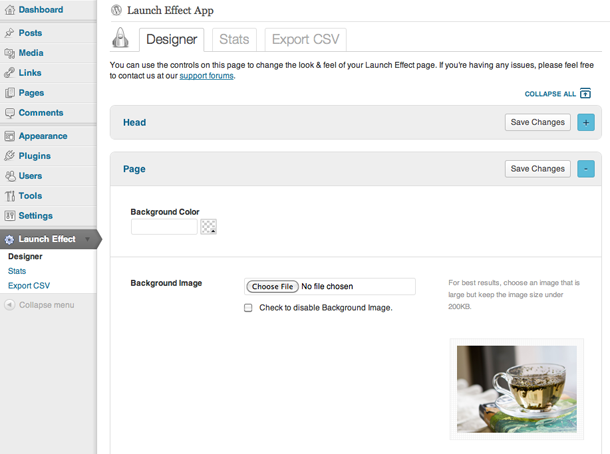Click the Users people icon
610x454 pixels.
coord(10,176)
